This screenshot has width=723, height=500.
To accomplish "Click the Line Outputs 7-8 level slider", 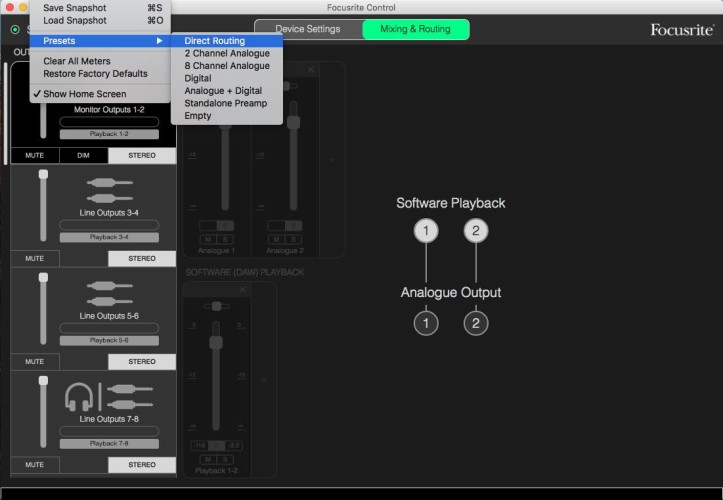I will [x=43, y=412].
